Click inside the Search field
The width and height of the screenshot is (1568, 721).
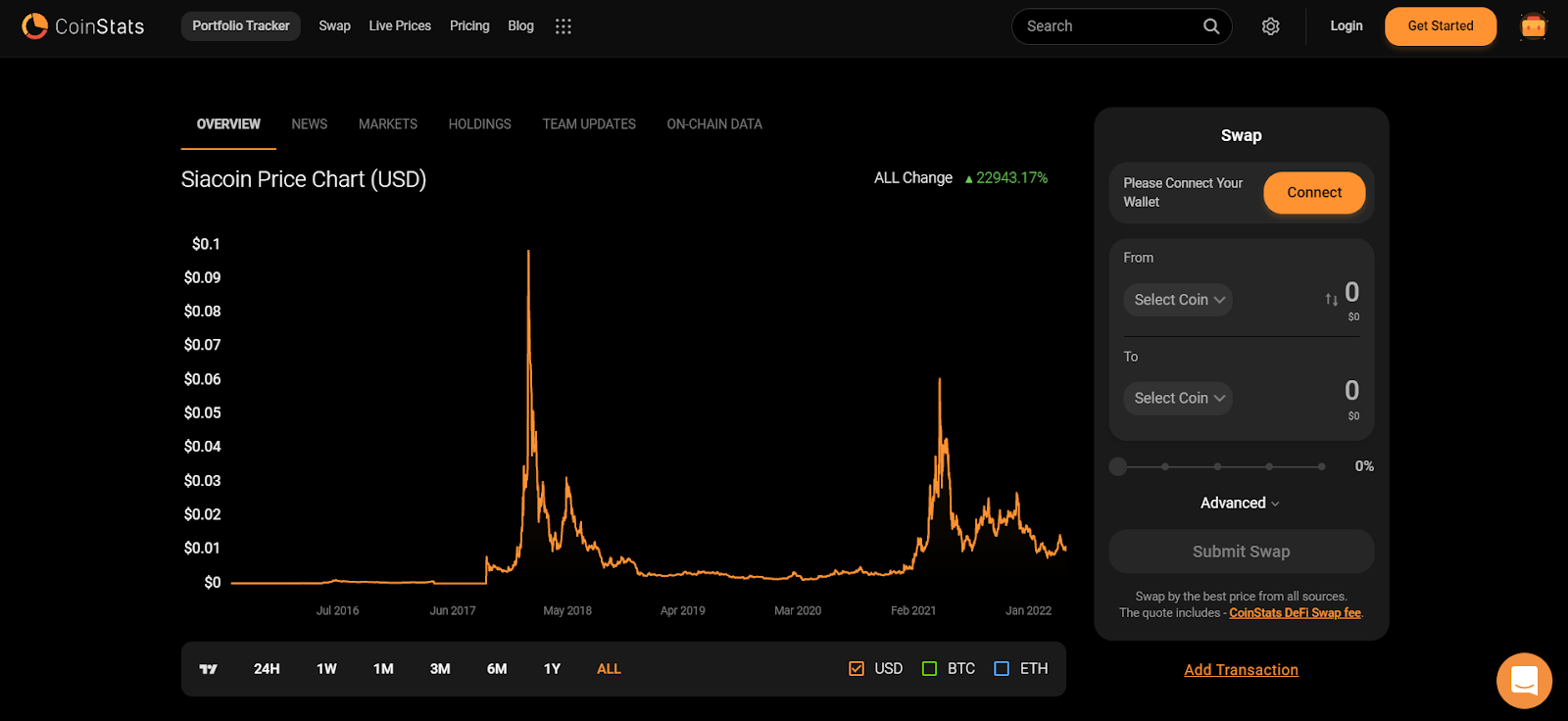click(1107, 26)
